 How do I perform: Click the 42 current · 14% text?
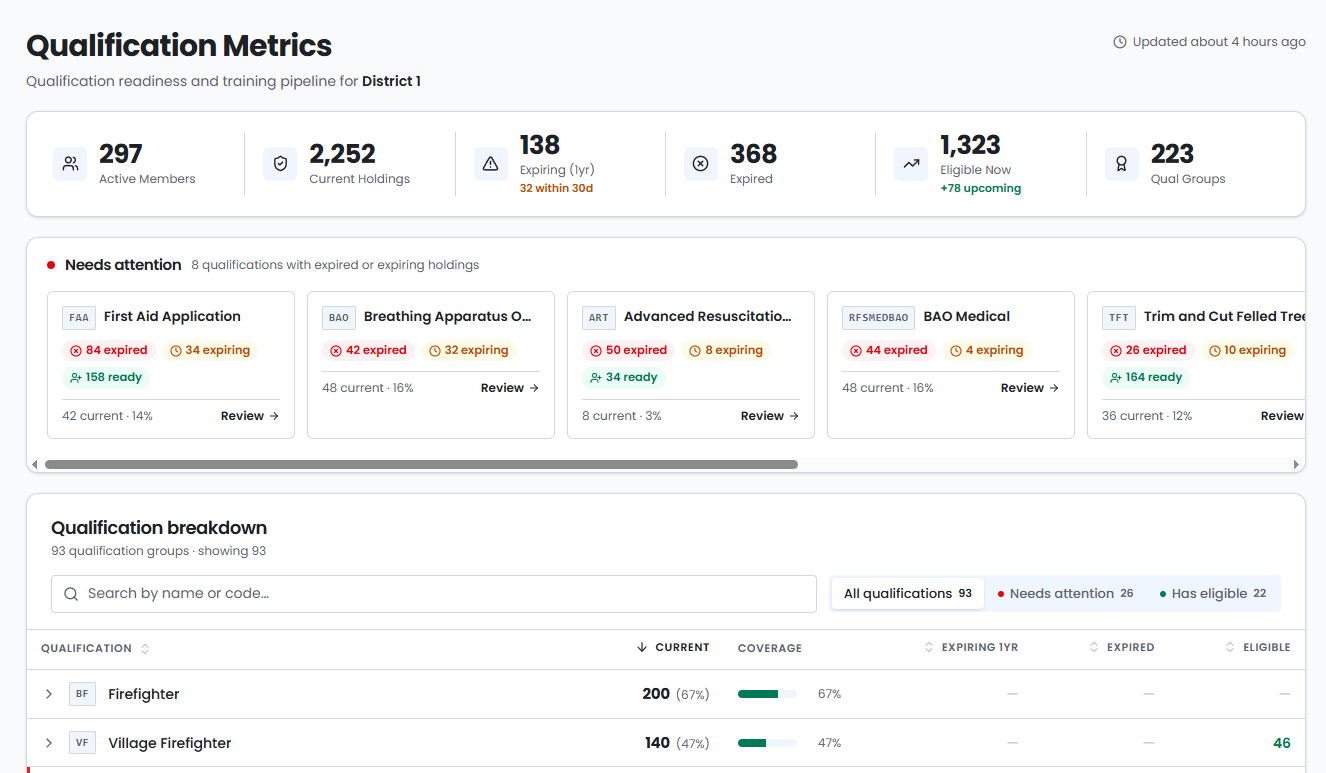tap(107, 416)
